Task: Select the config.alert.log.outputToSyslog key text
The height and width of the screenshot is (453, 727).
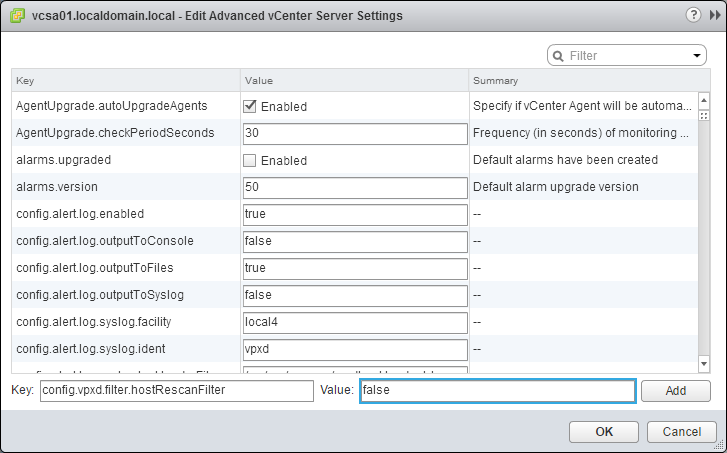Action: coord(100,295)
